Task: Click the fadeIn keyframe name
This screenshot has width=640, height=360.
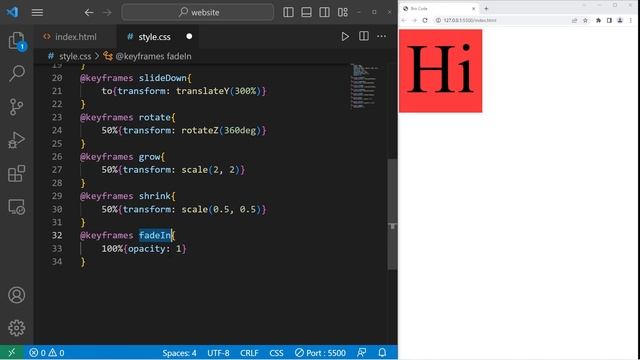Action: point(155,236)
